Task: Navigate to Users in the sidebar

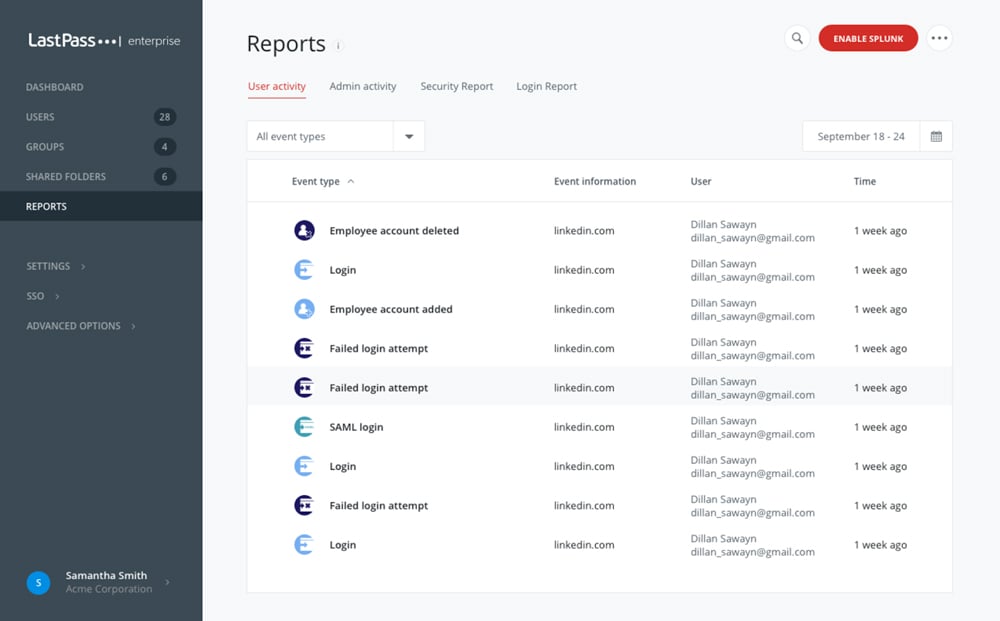Action: click(x=41, y=117)
